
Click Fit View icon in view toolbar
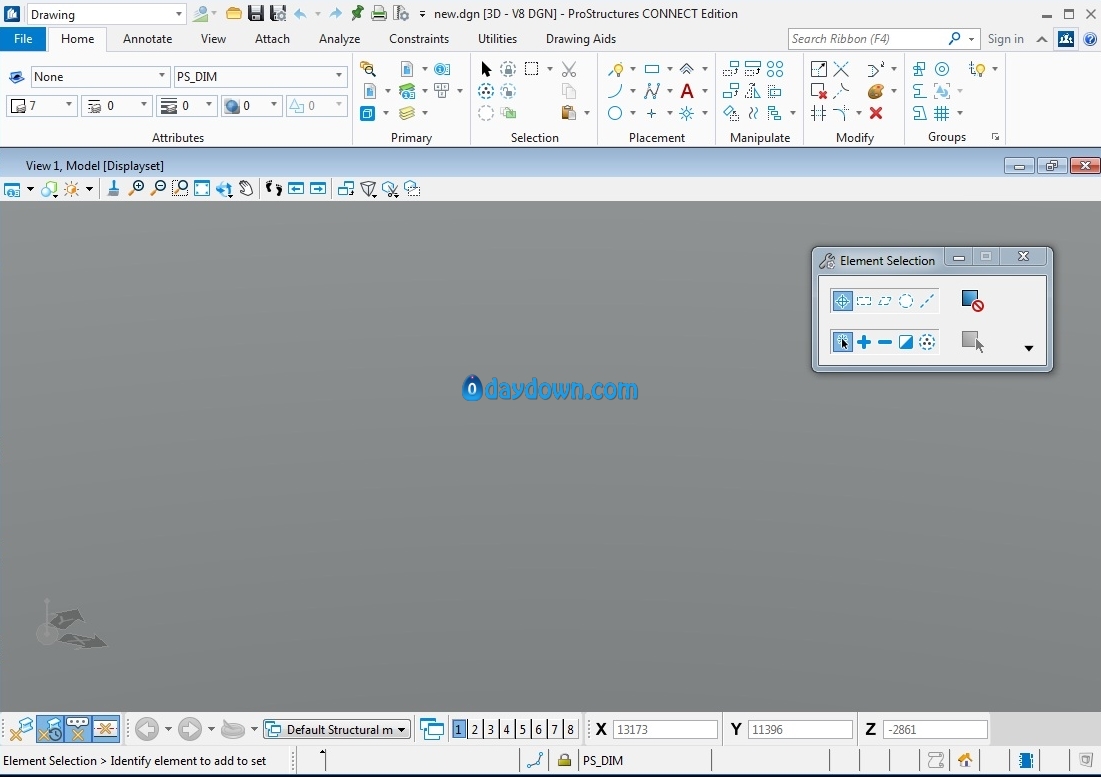202,188
